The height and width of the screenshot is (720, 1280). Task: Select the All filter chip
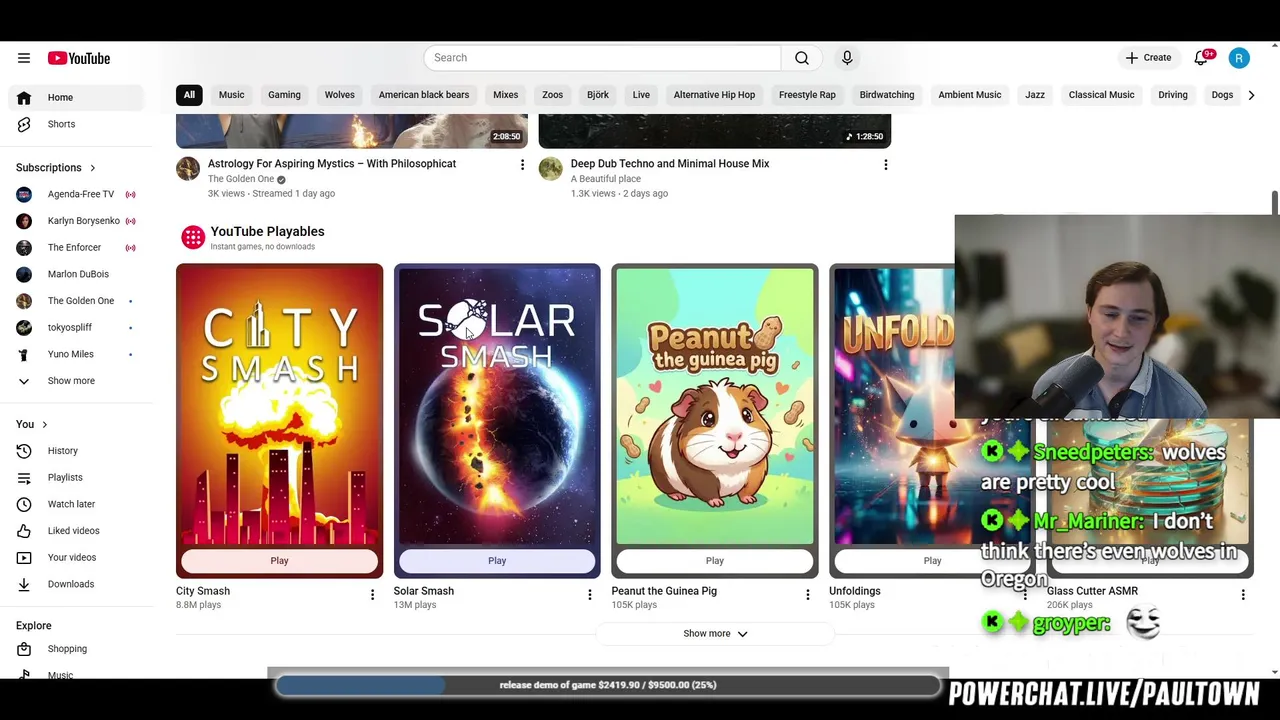pos(189,95)
